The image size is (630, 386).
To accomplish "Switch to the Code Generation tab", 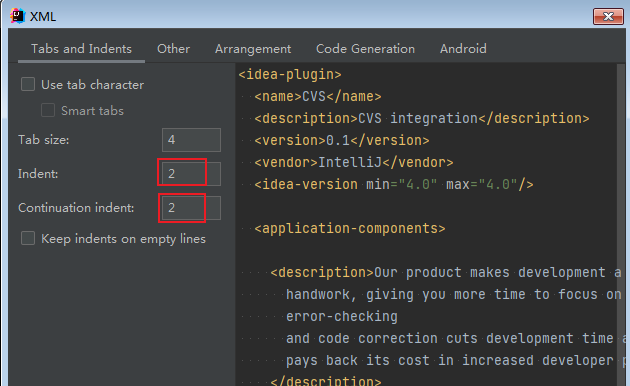I will click(365, 49).
